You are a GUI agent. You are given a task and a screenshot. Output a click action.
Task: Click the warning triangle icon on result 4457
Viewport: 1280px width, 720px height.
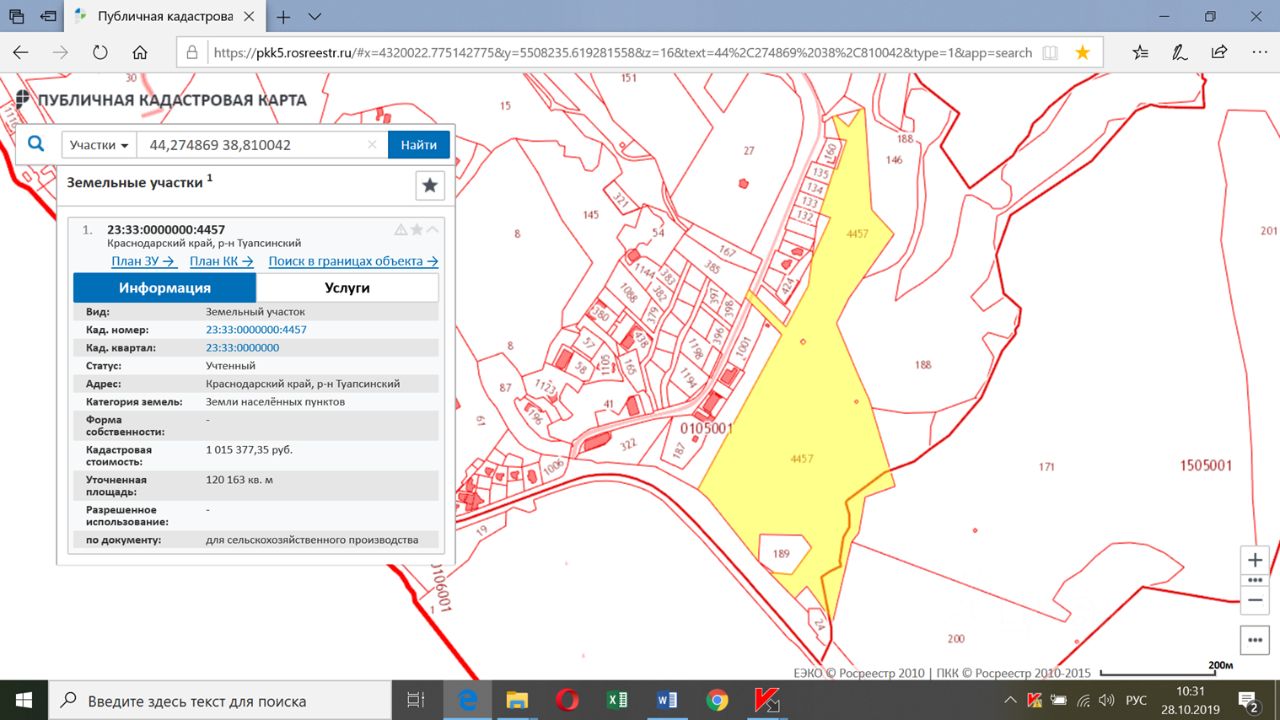coord(401,229)
